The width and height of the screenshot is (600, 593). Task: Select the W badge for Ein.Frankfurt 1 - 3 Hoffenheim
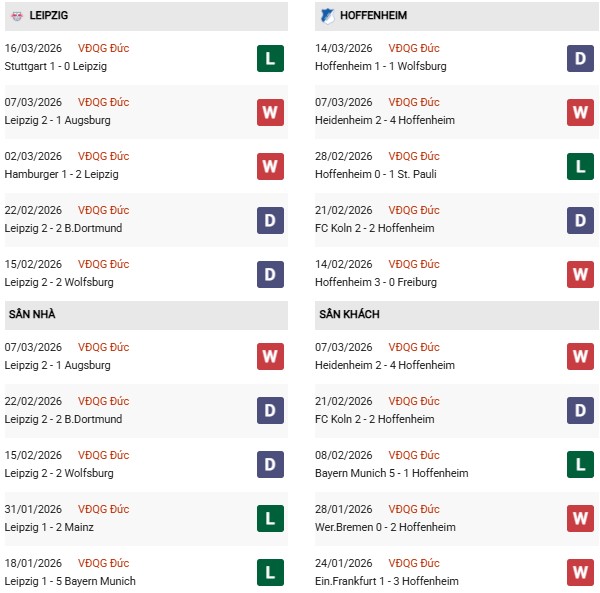click(581, 573)
